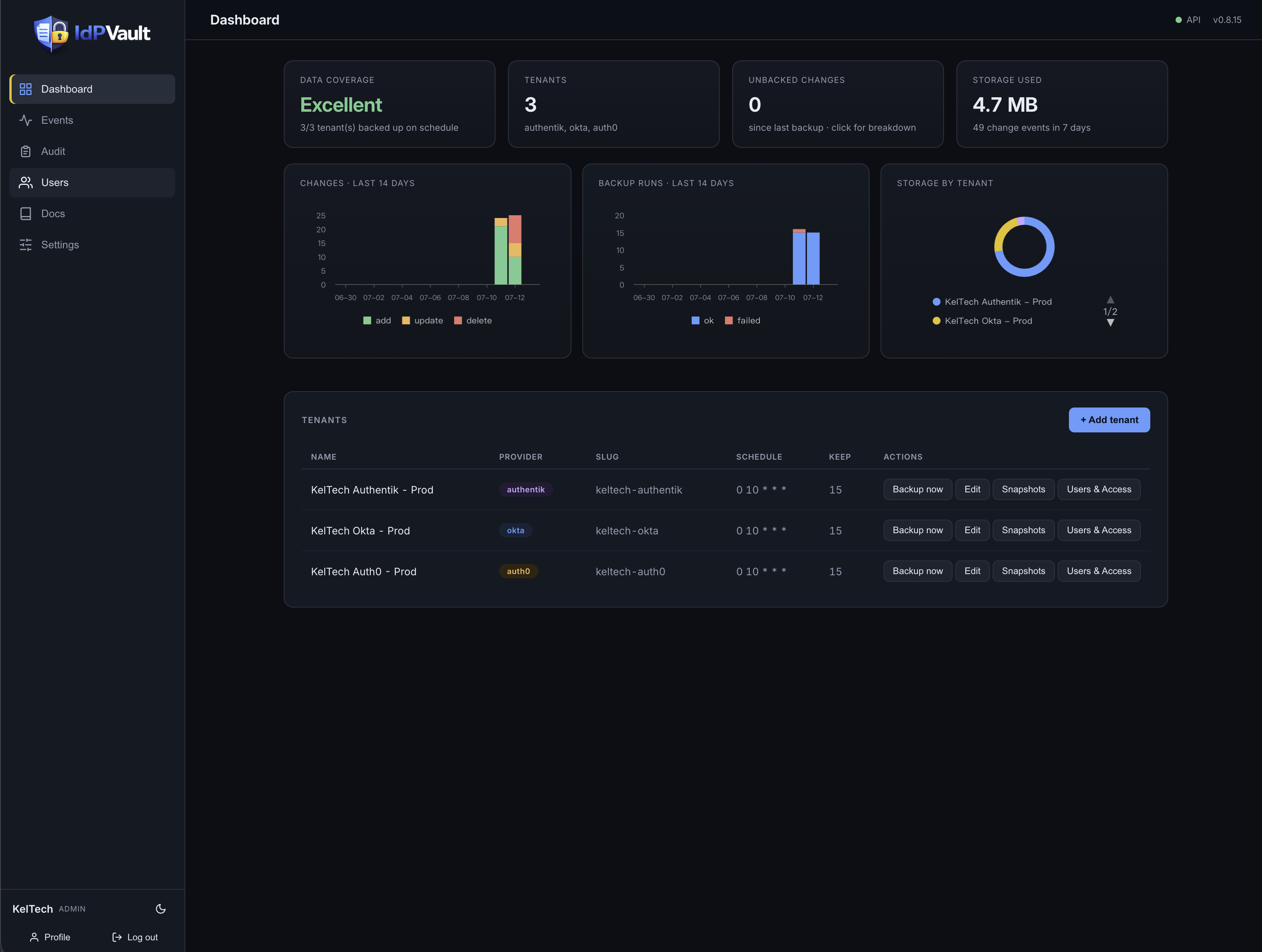The height and width of the screenshot is (952, 1262).
Task: Toggle the failed legend swatch
Action: click(x=729, y=321)
